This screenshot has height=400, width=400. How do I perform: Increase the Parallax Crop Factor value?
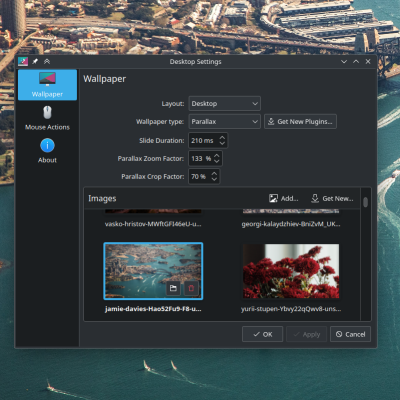click(214, 173)
